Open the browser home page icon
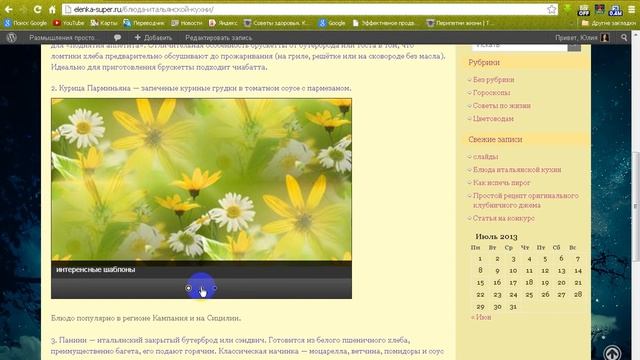Viewport: 640px width, 360px height. pyautogui.click(x=52, y=9)
